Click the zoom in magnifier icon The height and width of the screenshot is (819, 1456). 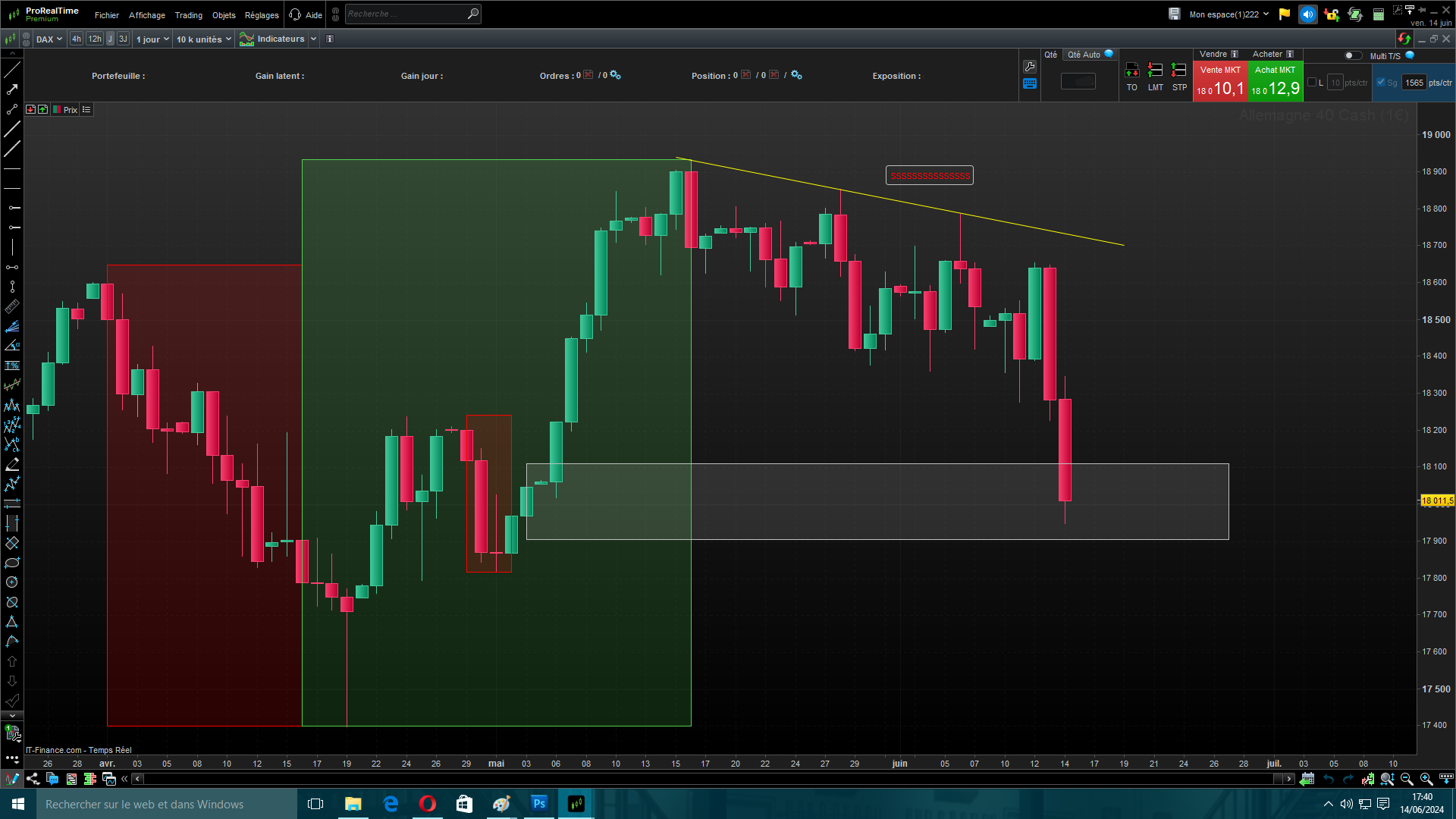point(1426,779)
